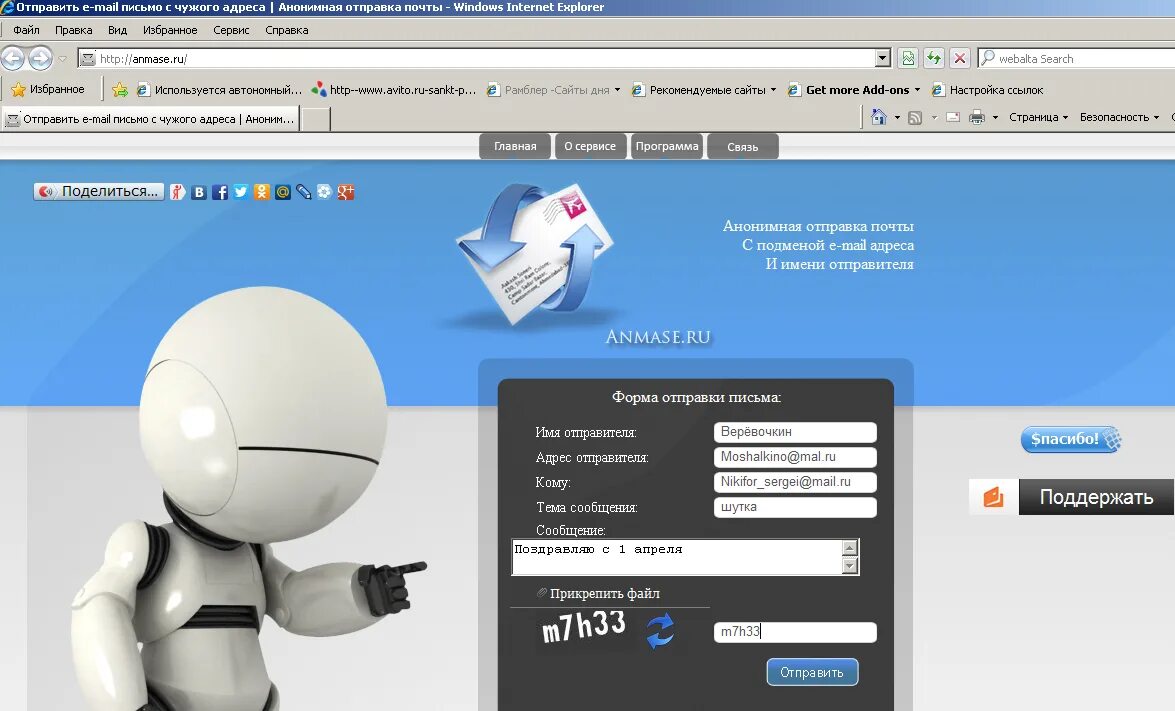Go back with the browser Back arrow
1175x711 pixels.
point(13,58)
